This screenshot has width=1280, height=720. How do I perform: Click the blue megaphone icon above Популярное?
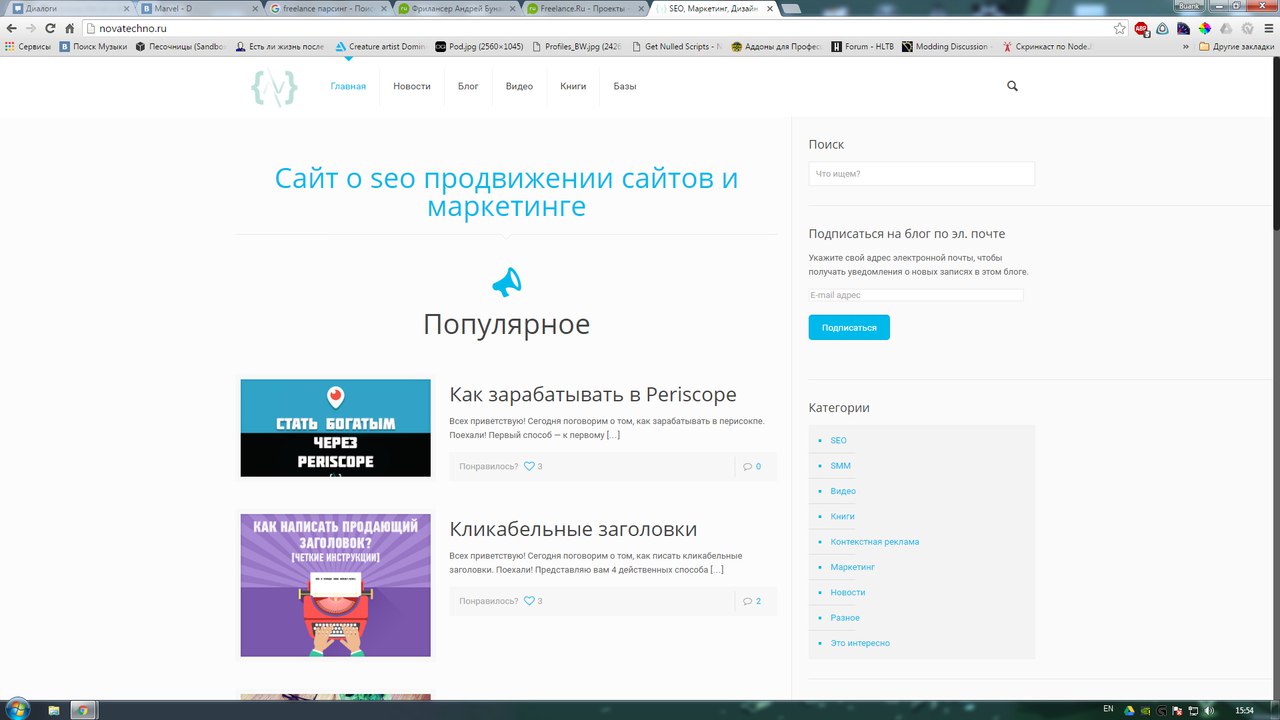tap(506, 282)
